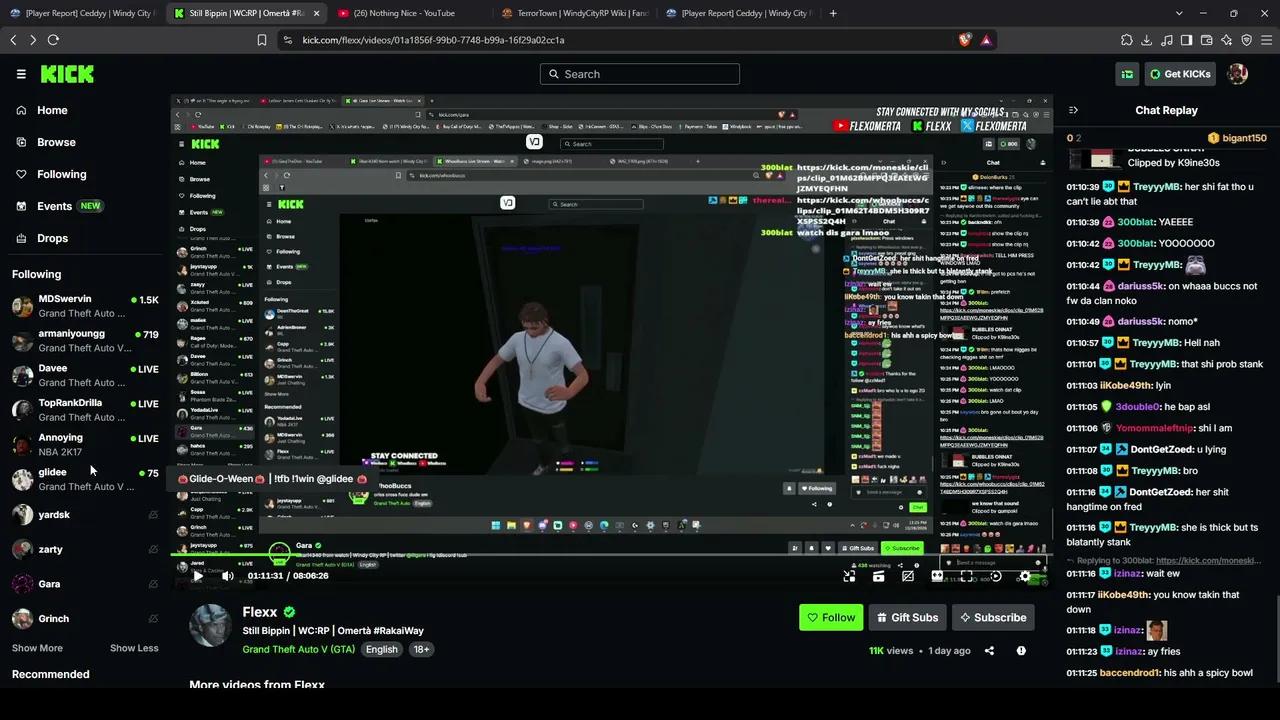This screenshot has height=720, width=1280.
Task: Share this video via share icon
Action: pyautogui.click(x=989, y=651)
